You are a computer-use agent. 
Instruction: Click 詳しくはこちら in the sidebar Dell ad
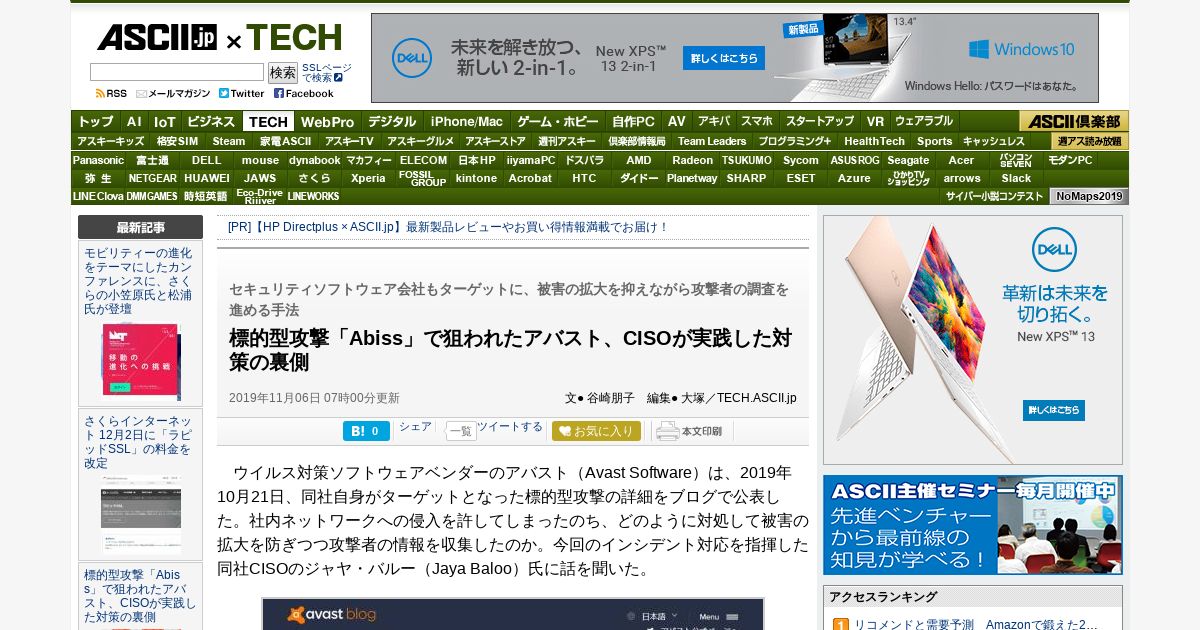(1054, 410)
